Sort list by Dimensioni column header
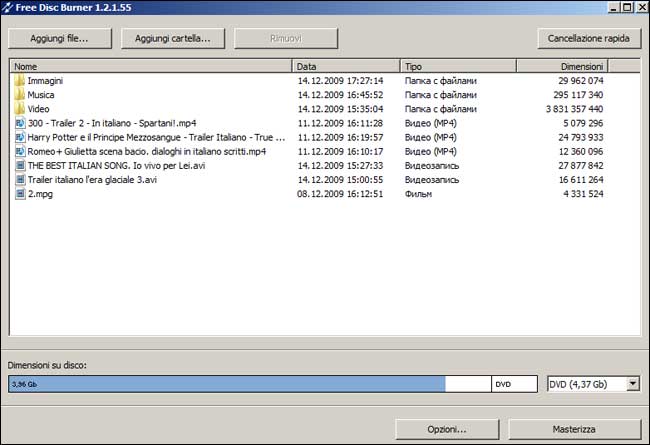Viewport: 650px width, 445px height. [x=562, y=66]
